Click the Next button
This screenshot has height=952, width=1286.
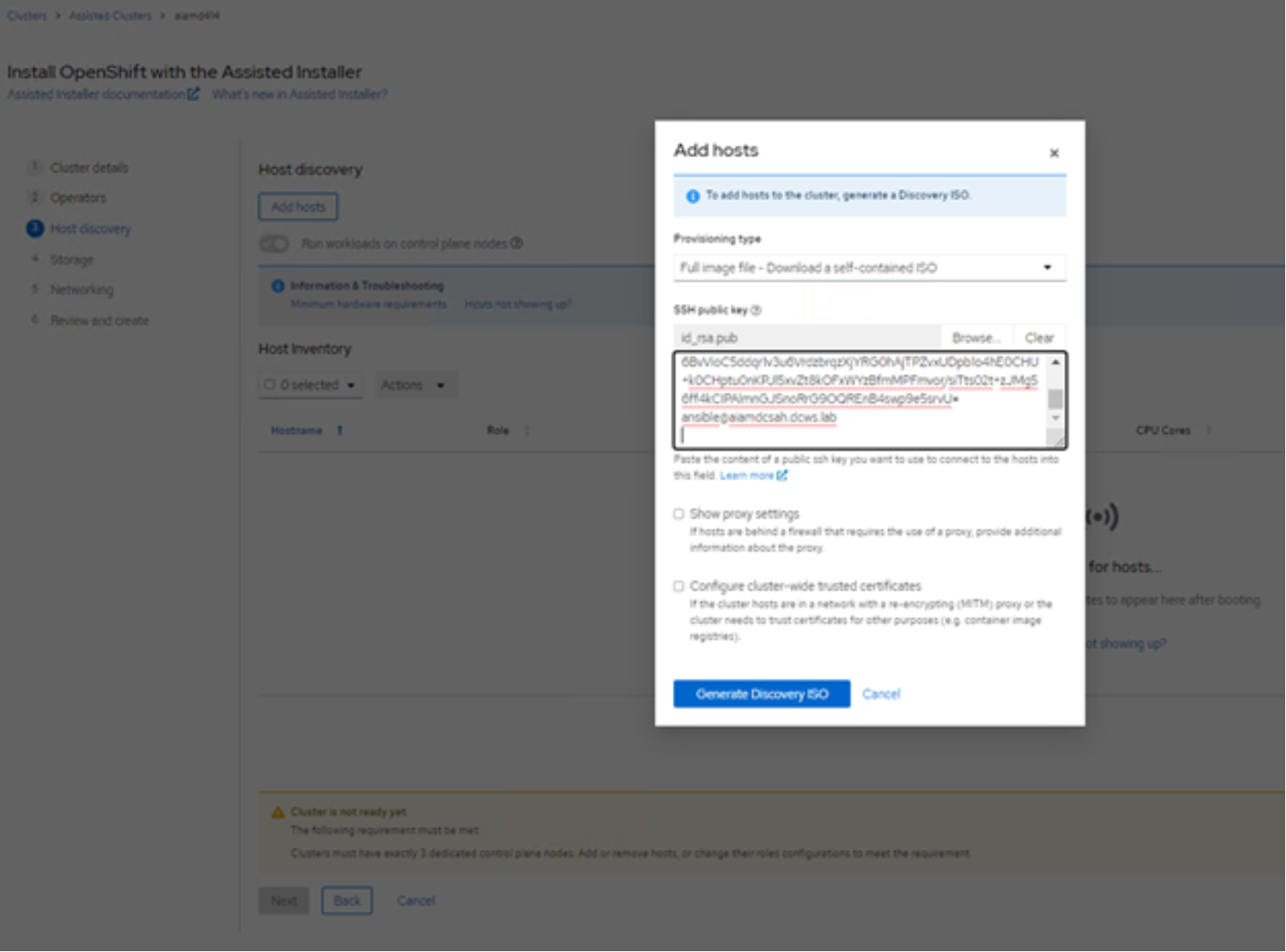[284, 901]
